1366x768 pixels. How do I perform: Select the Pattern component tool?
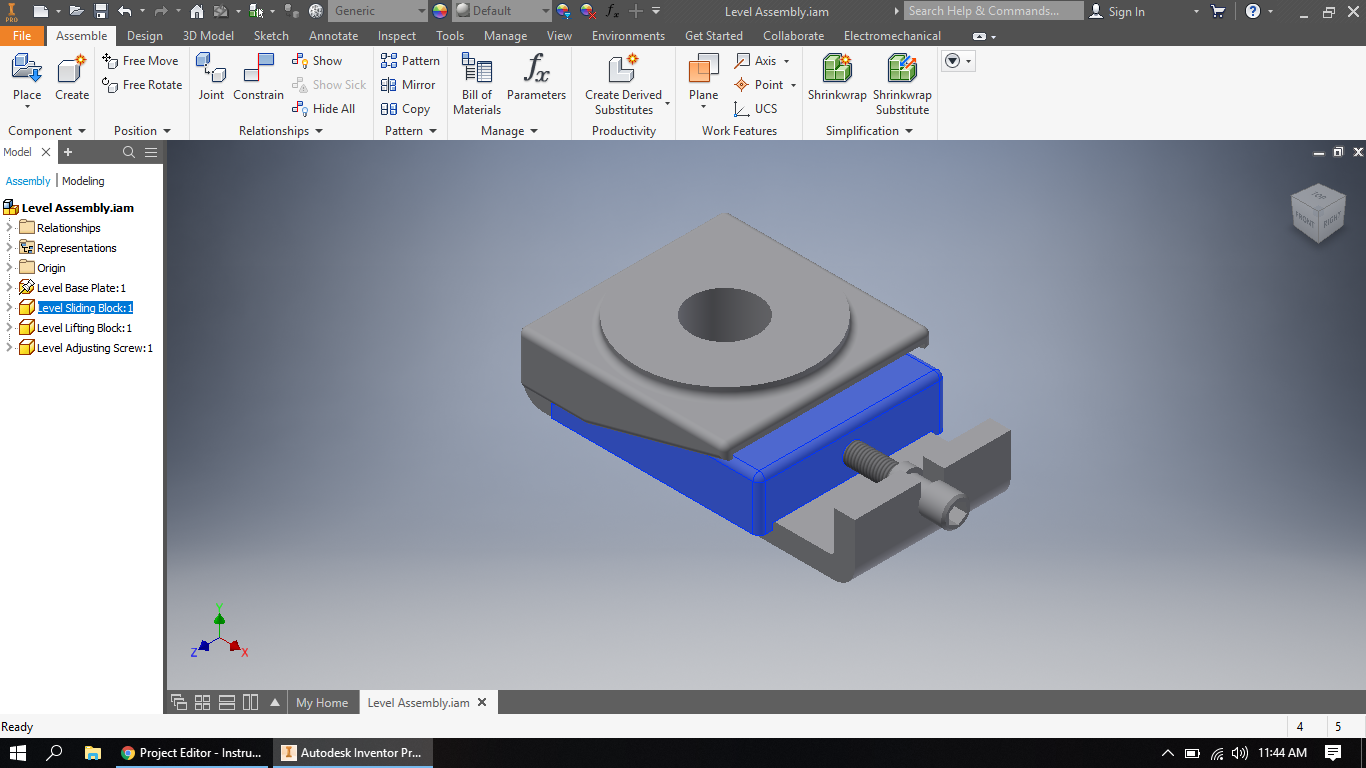point(410,61)
